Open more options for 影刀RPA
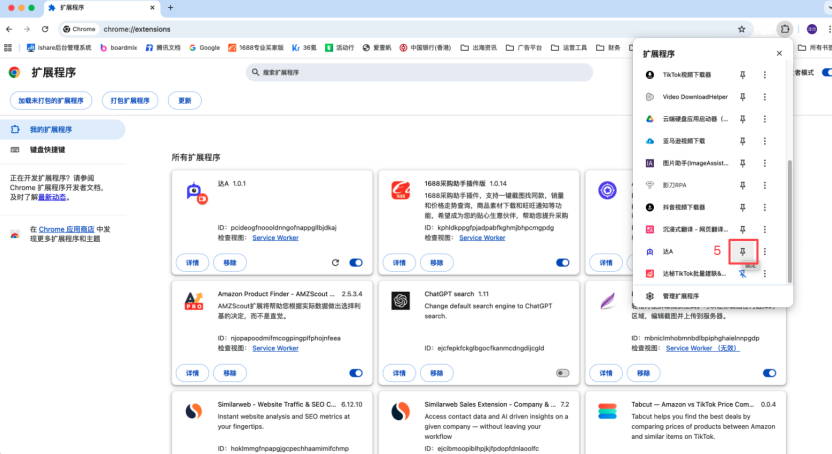The height and width of the screenshot is (454, 832). [x=765, y=185]
